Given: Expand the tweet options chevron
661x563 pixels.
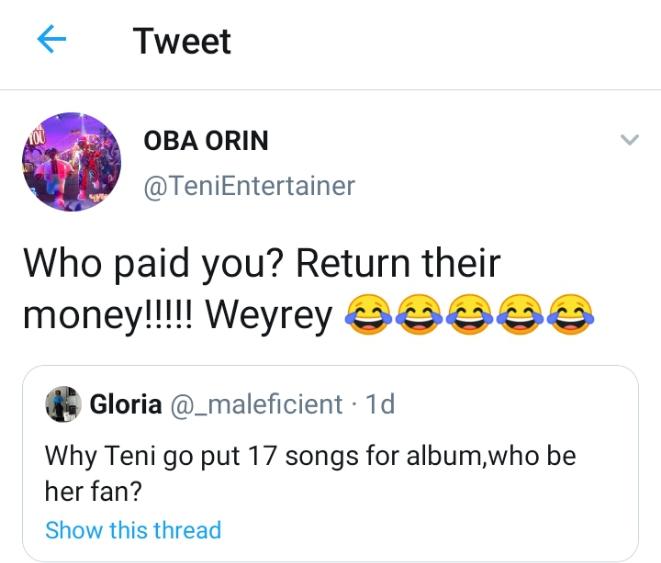Looking at the screenshot, I should coord(629,141).
